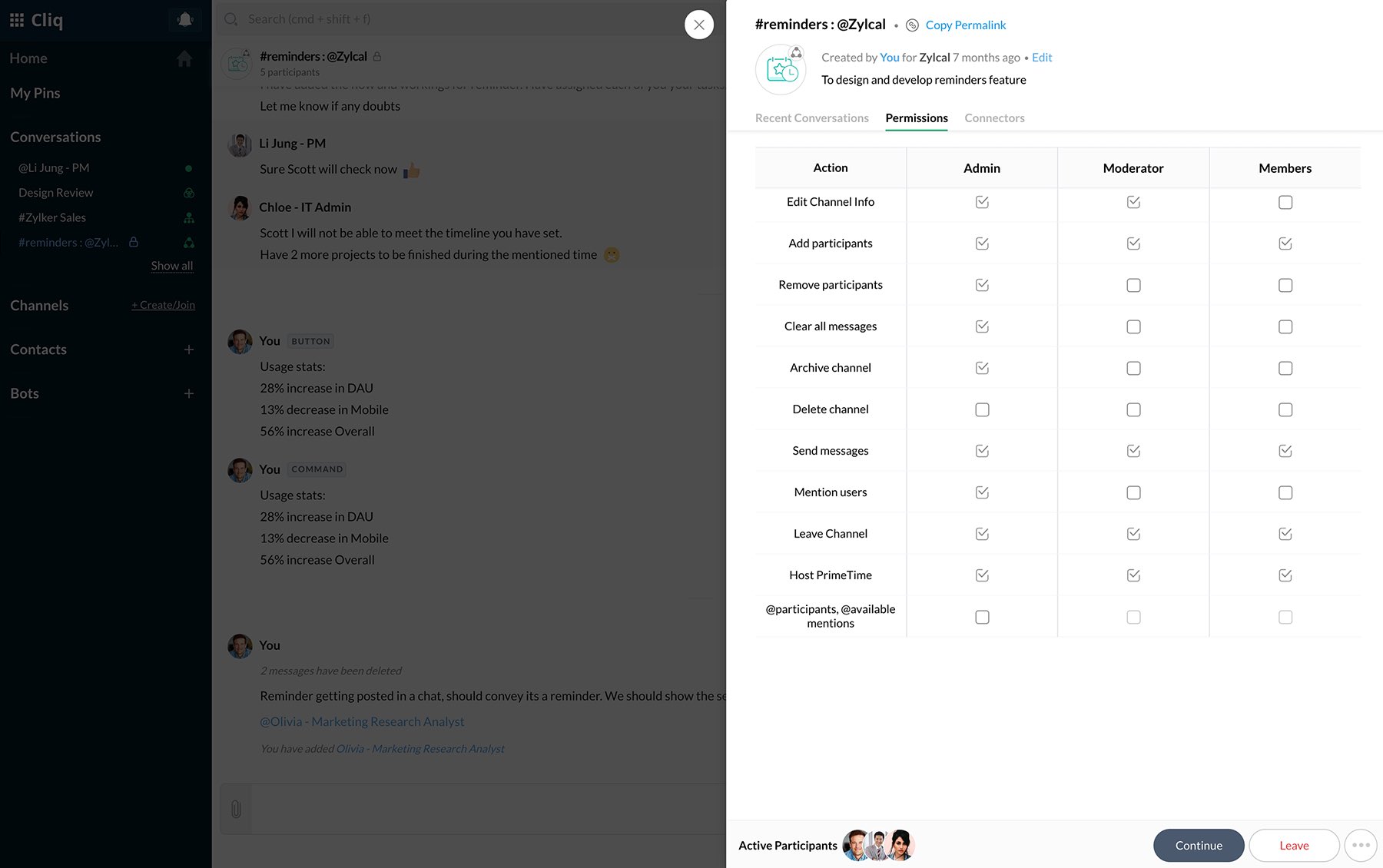Click the @Olivia Marketing Research Analyst mention
Viewport: 1383px width, 868px height.
(362, 721)
